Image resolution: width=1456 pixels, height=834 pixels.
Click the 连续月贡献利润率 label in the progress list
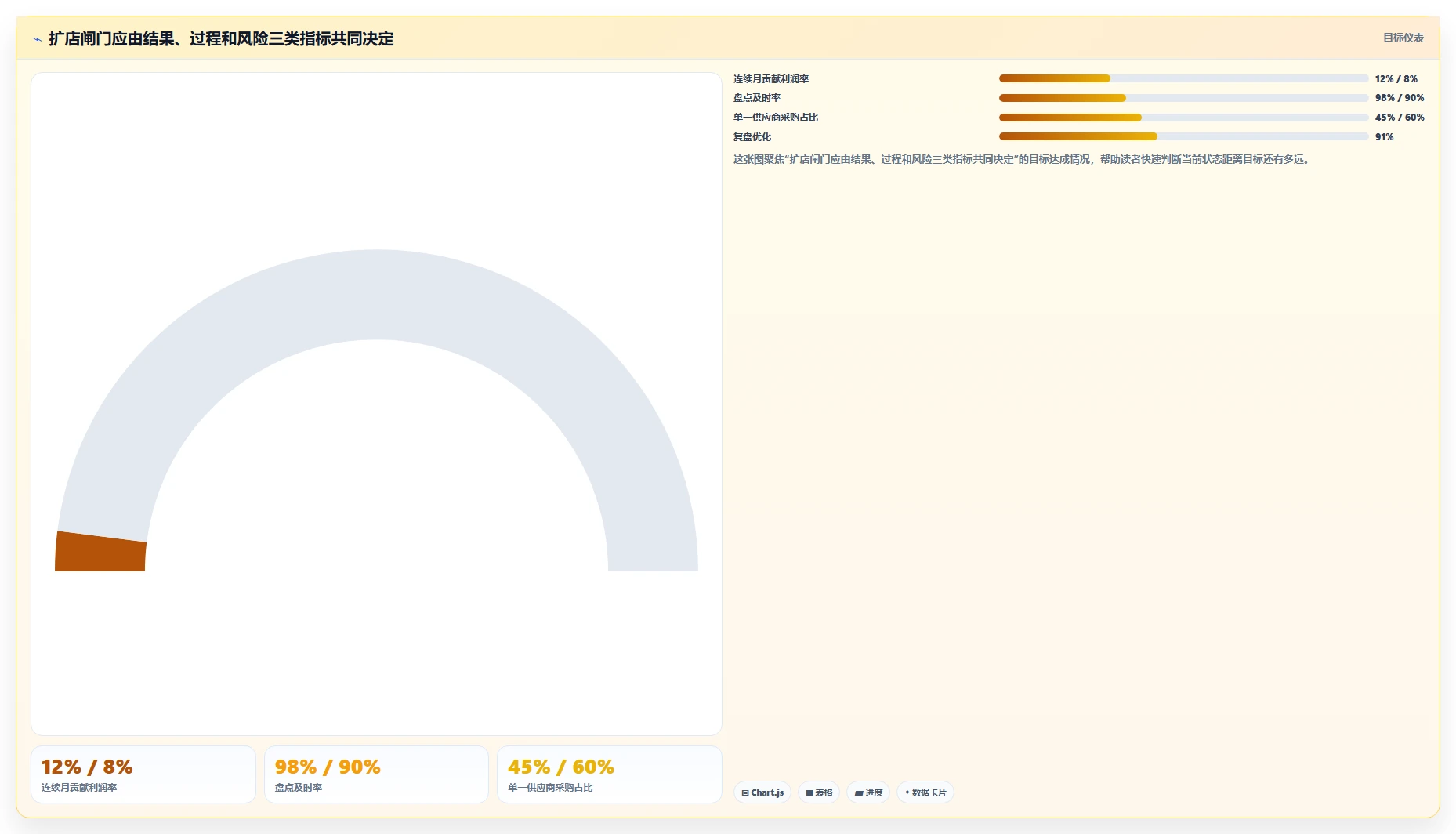coord(771,79)
